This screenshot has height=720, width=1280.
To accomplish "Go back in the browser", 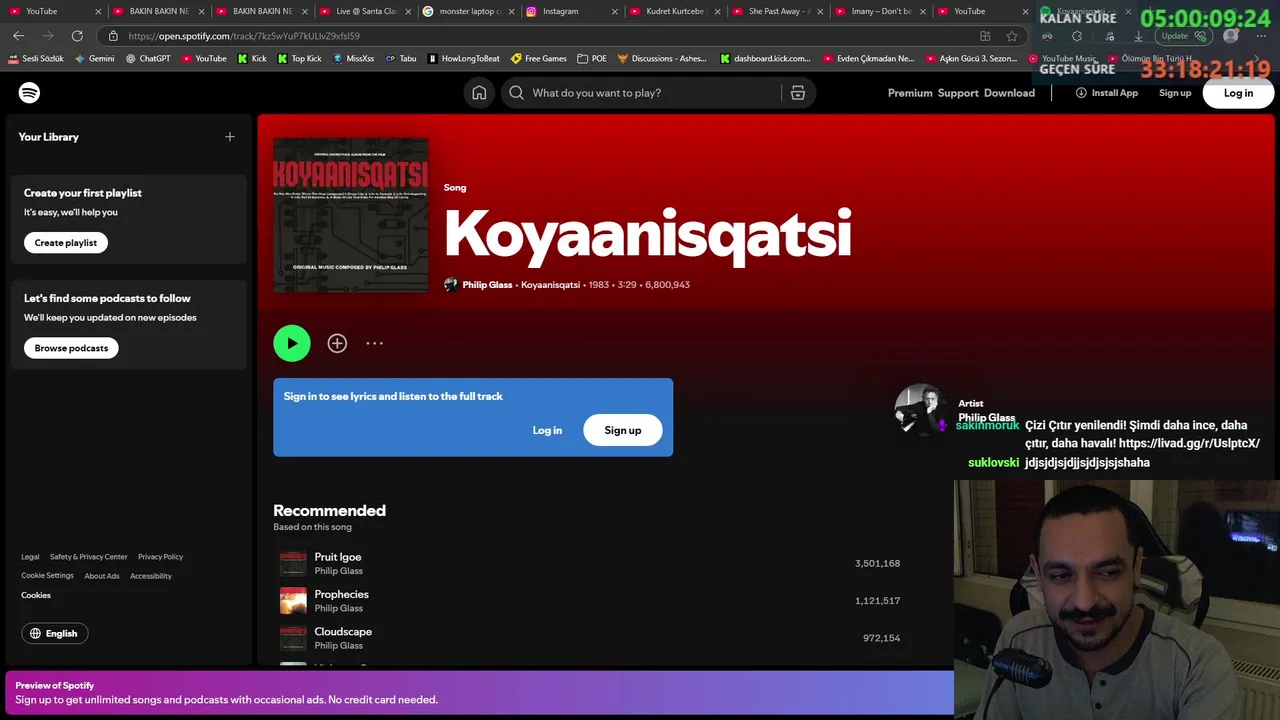I will tap(18, 36).
